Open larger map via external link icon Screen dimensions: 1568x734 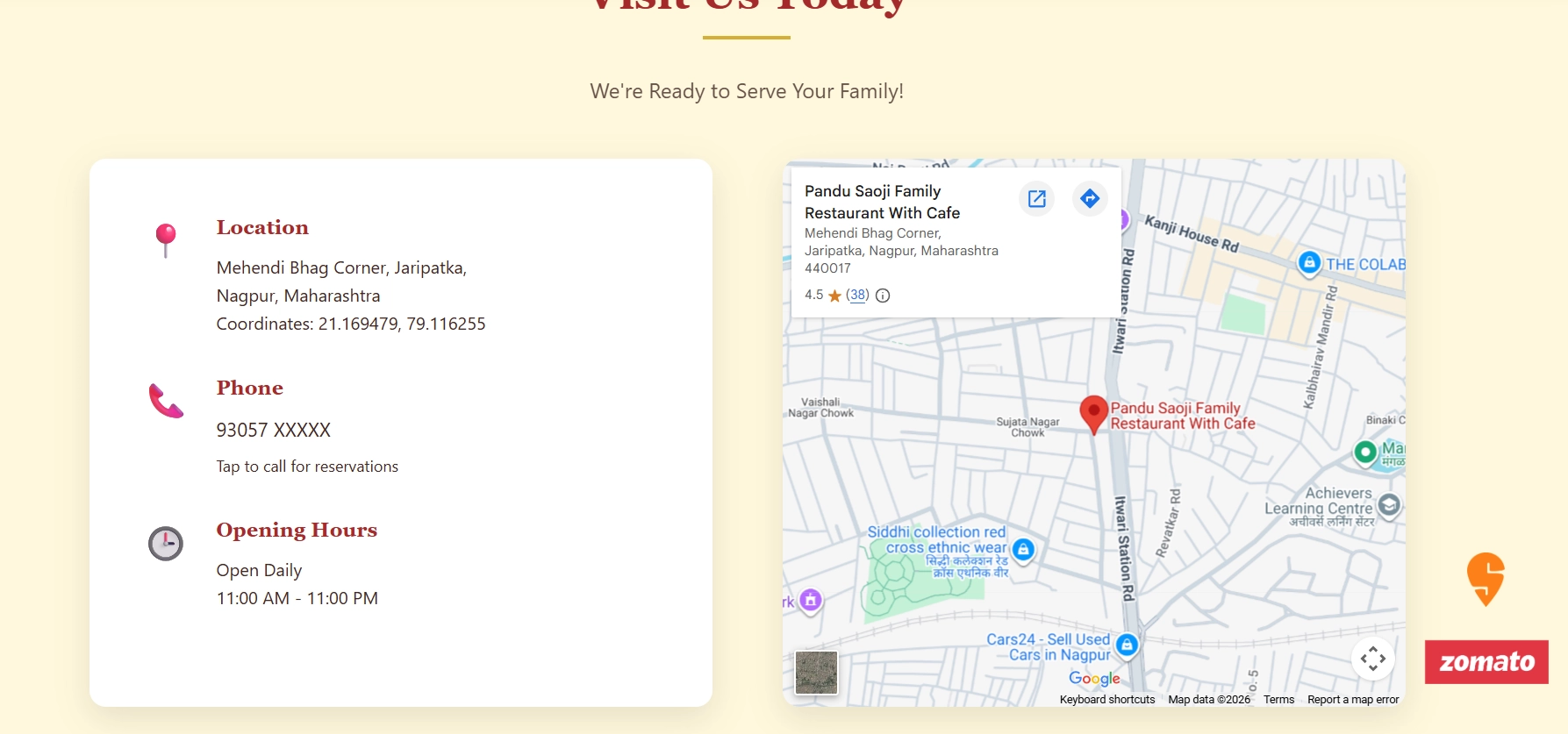click(1036, 199)
